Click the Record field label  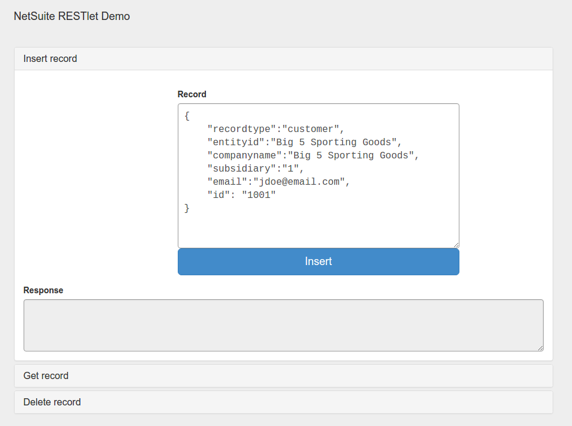(192, 94)
